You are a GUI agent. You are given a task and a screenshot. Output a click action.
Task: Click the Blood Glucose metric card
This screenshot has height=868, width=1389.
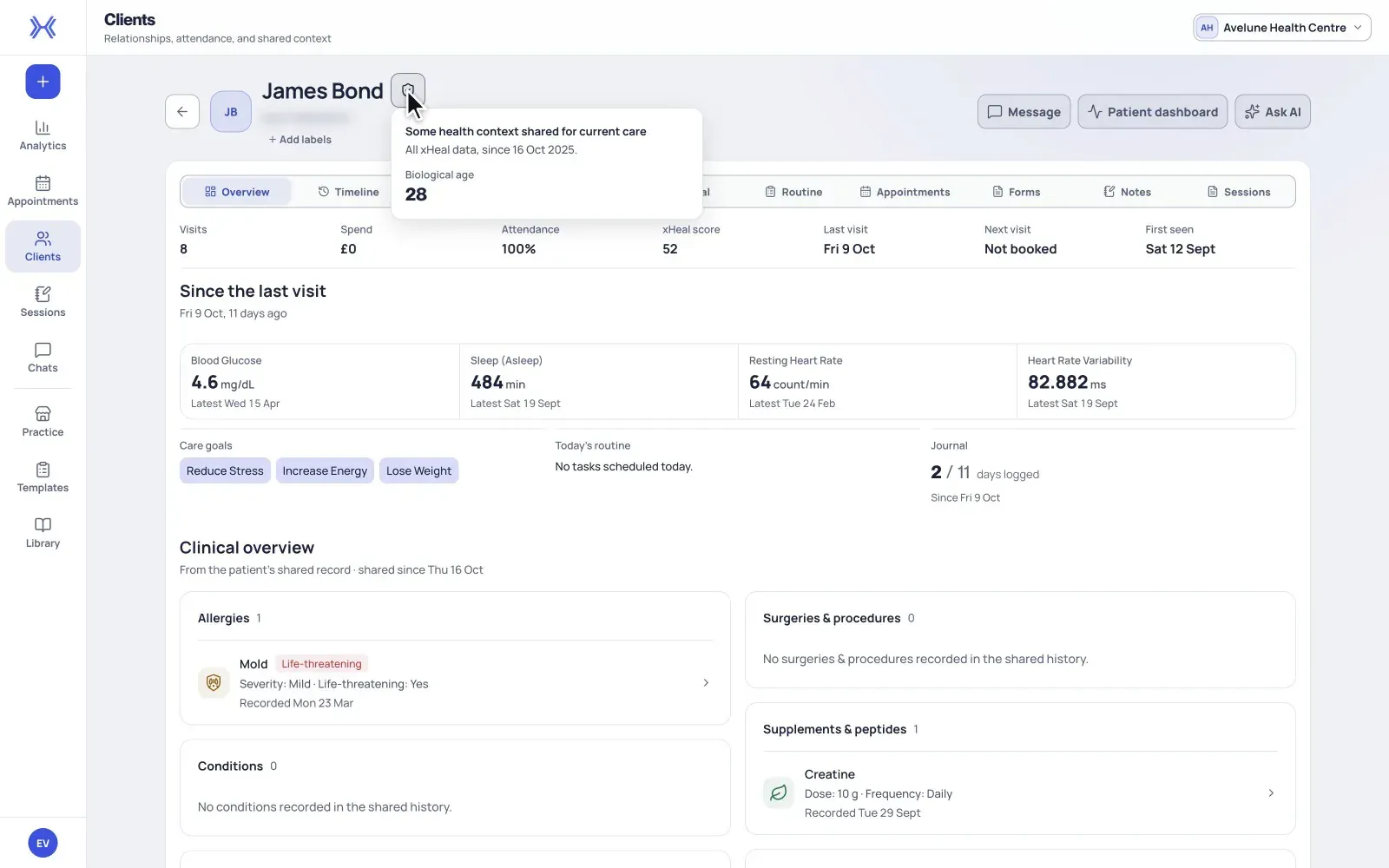pyautogui.click(x=319, y=382)
